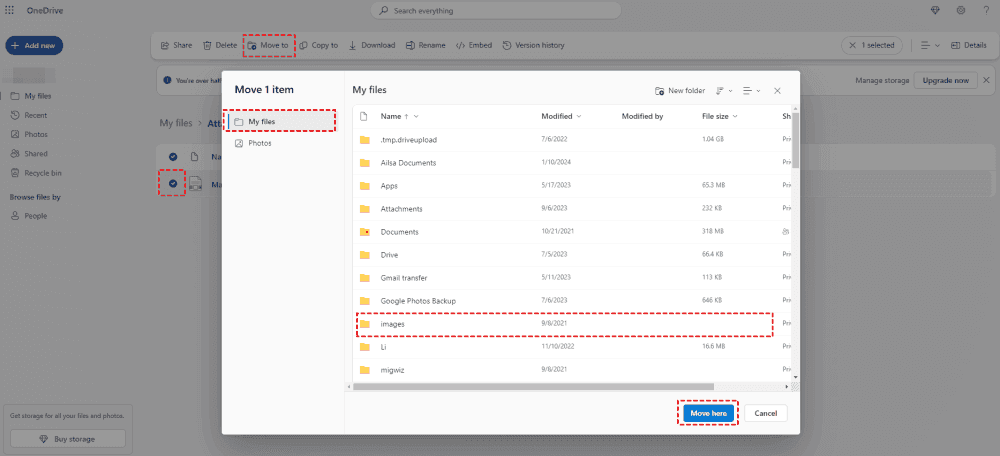Expand the Modified column dropdown
Image resolution: width=1000 pixels, height=456 pixels.
pyautogui.click(x=580, y=117)
